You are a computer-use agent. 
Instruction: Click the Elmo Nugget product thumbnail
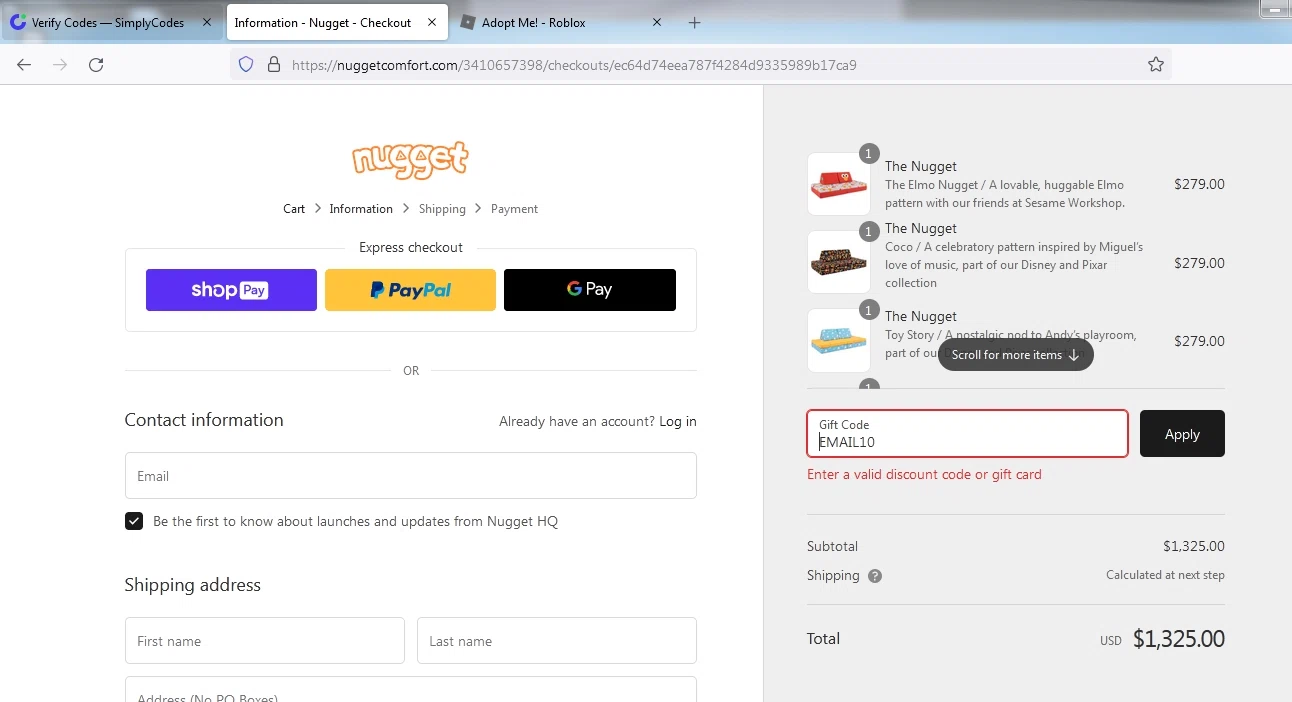click(838, 184)
